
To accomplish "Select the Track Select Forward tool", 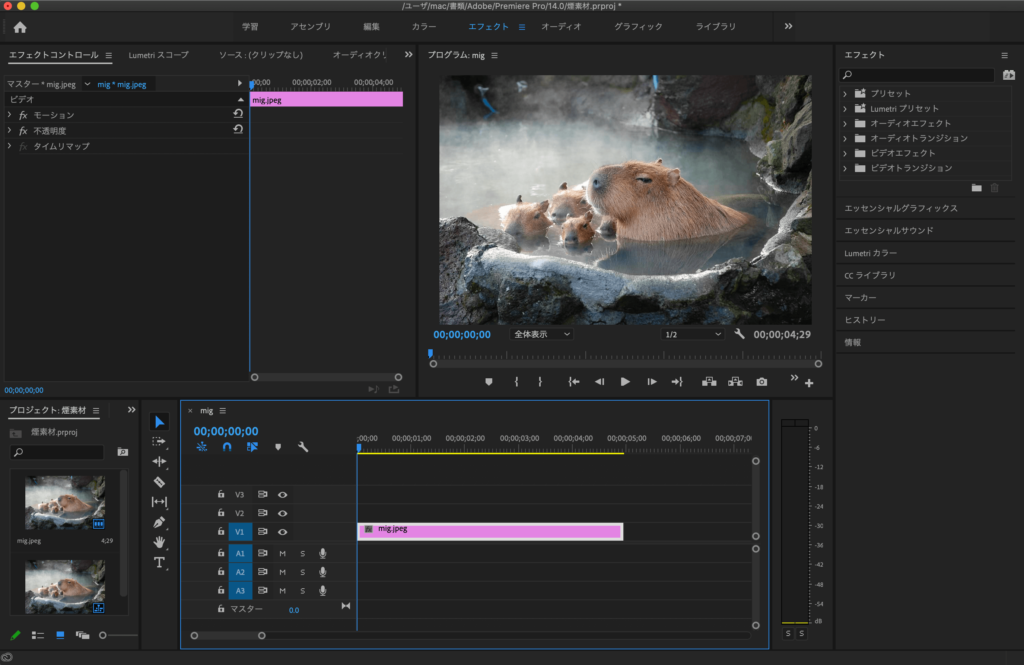I will tap(159, 442).
